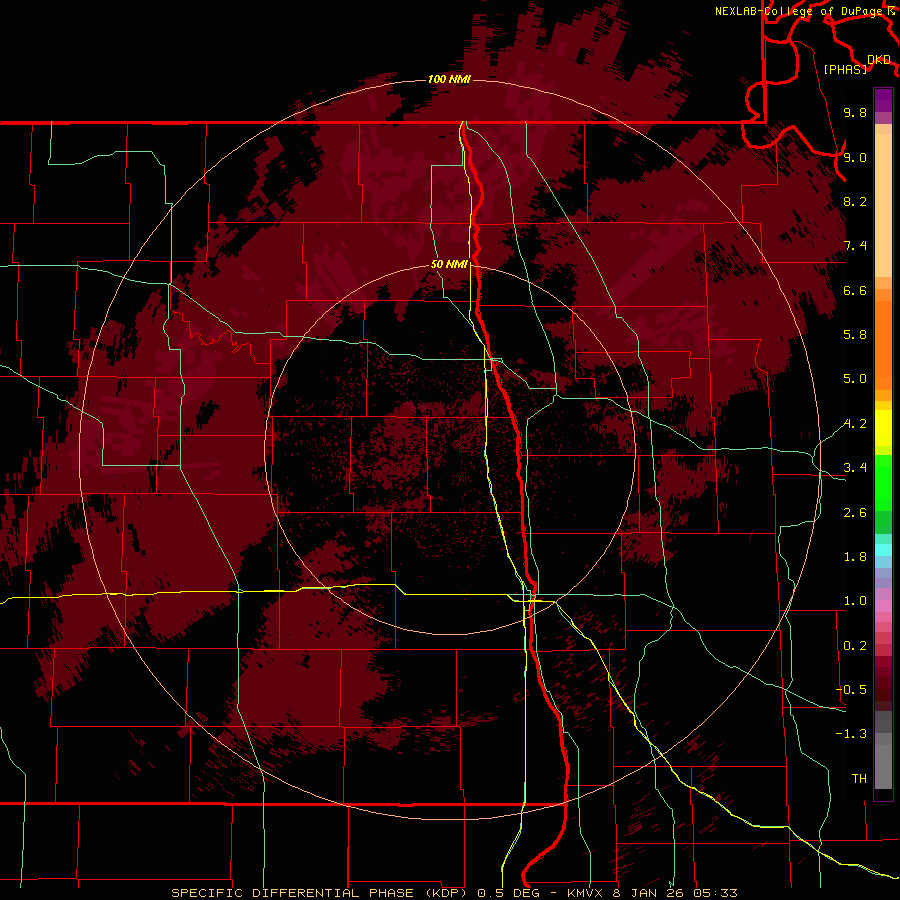Click the 9.8 value on the color scale
This screenshot has height=900, width=900.
pos(855,112)
